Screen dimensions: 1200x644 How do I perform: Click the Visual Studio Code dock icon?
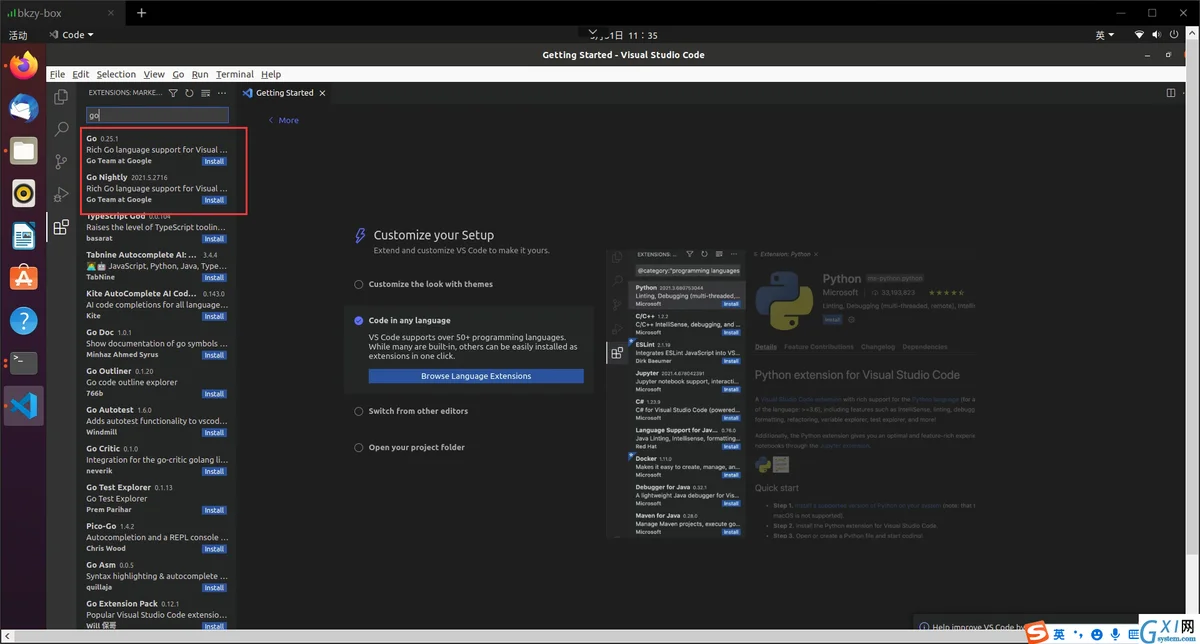(x=24, y=406)
